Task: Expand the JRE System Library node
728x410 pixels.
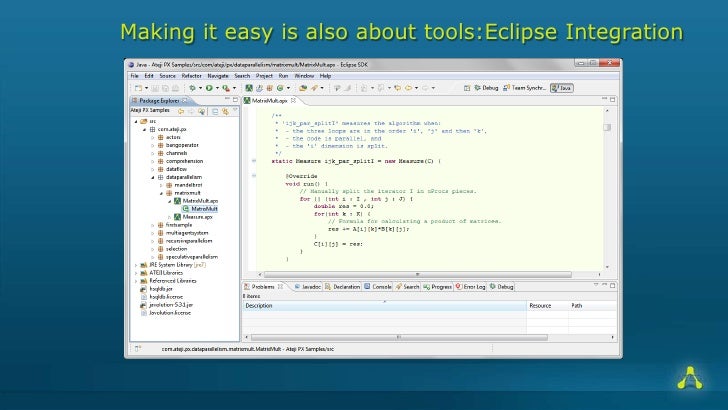Action: (136, 265)
